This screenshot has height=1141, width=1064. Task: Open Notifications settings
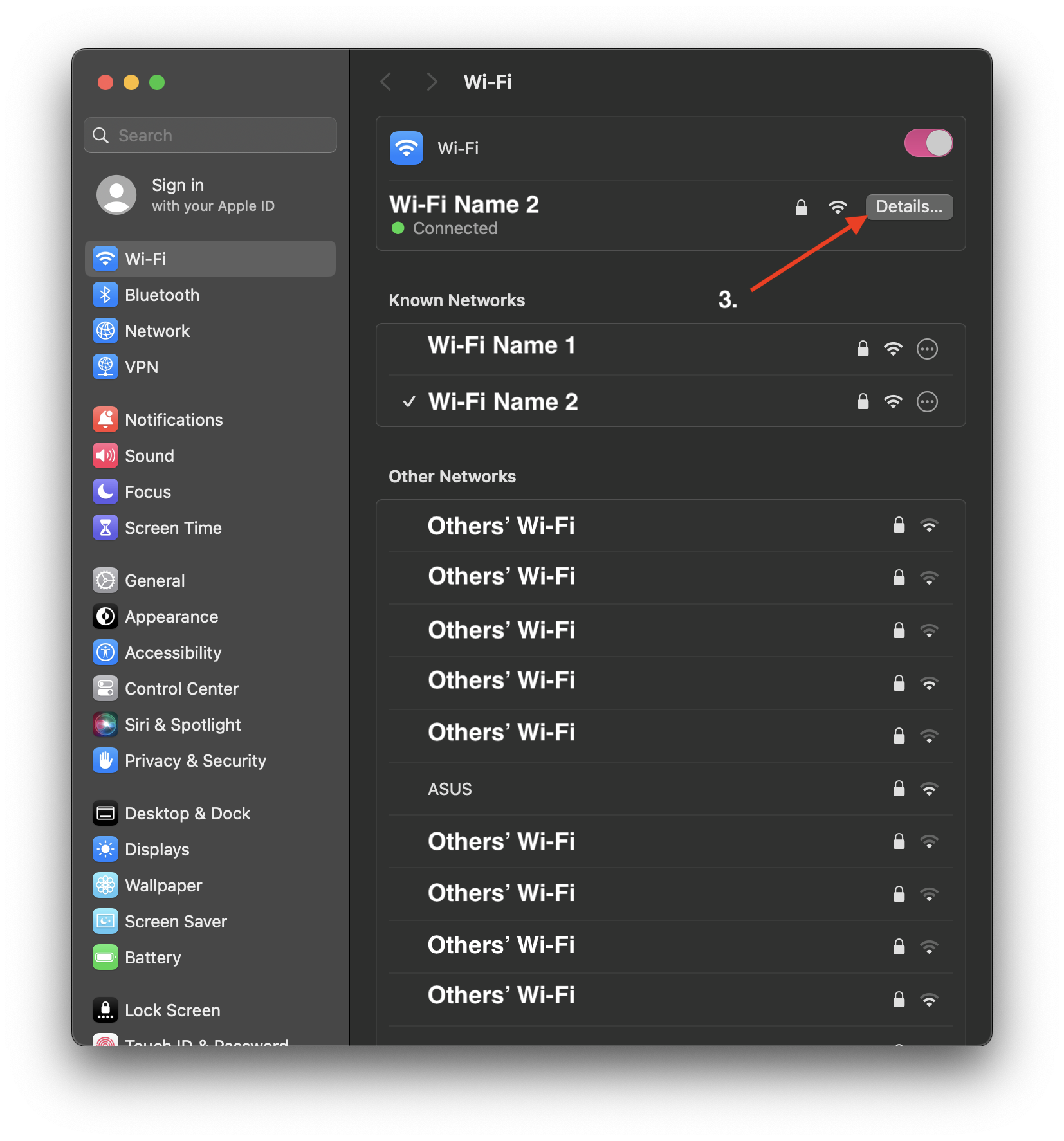175,419
